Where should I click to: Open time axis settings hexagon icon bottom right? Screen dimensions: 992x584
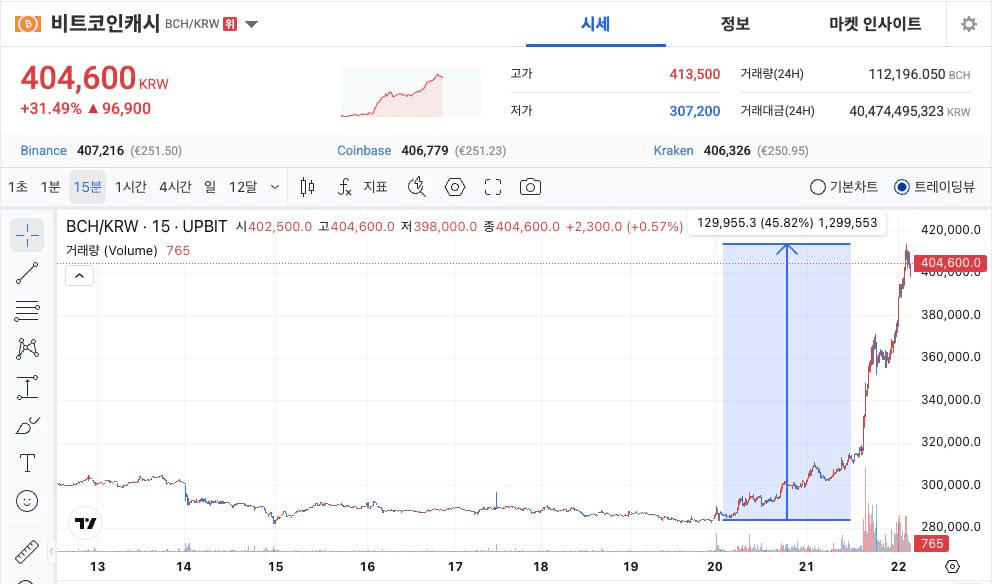click(x=952, y=566)
